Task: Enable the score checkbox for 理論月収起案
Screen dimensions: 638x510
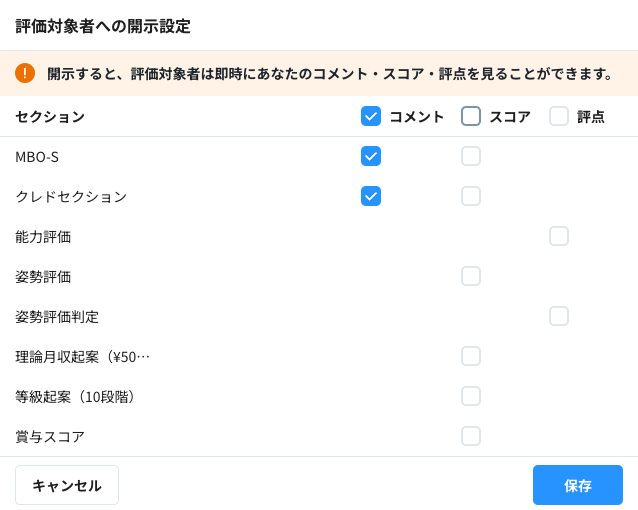Action: pyautogui.click(x=471, y=356)
